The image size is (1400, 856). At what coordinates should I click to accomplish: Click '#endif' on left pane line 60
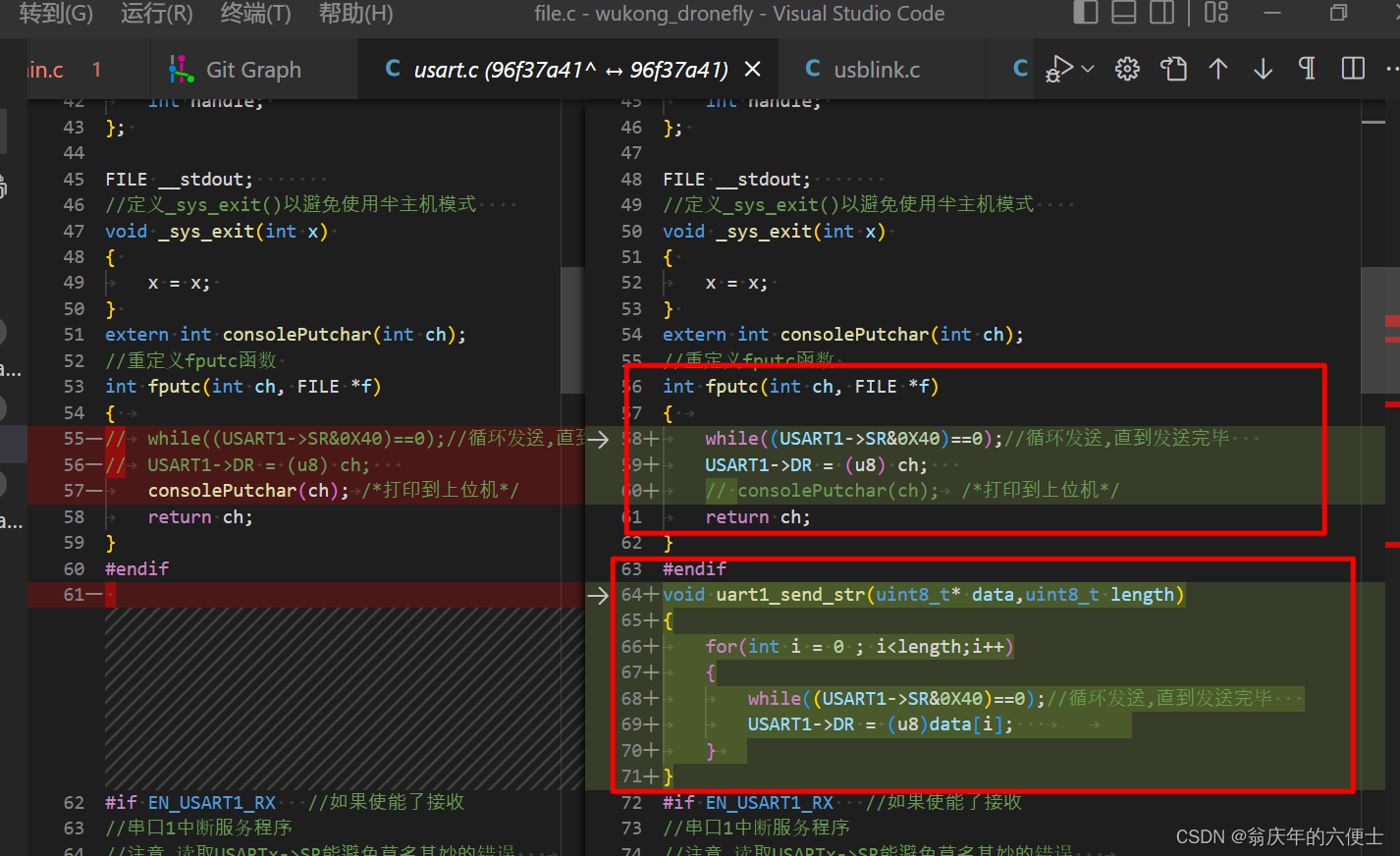pyautogui.click(x=136, y=569)
